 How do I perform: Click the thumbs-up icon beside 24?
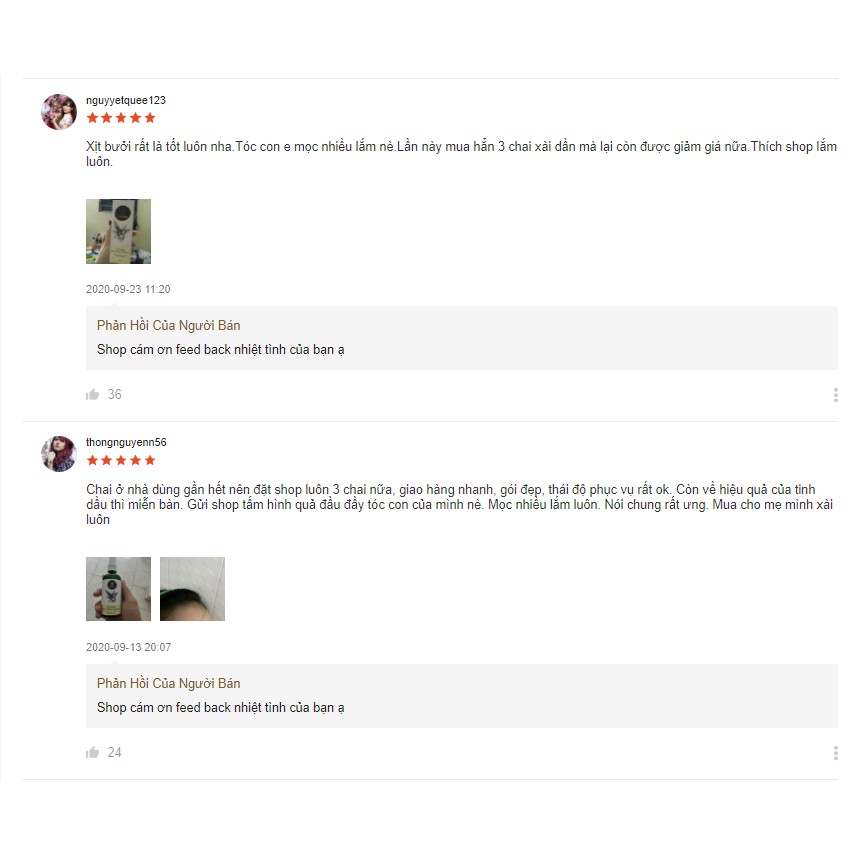coord(93,753)
